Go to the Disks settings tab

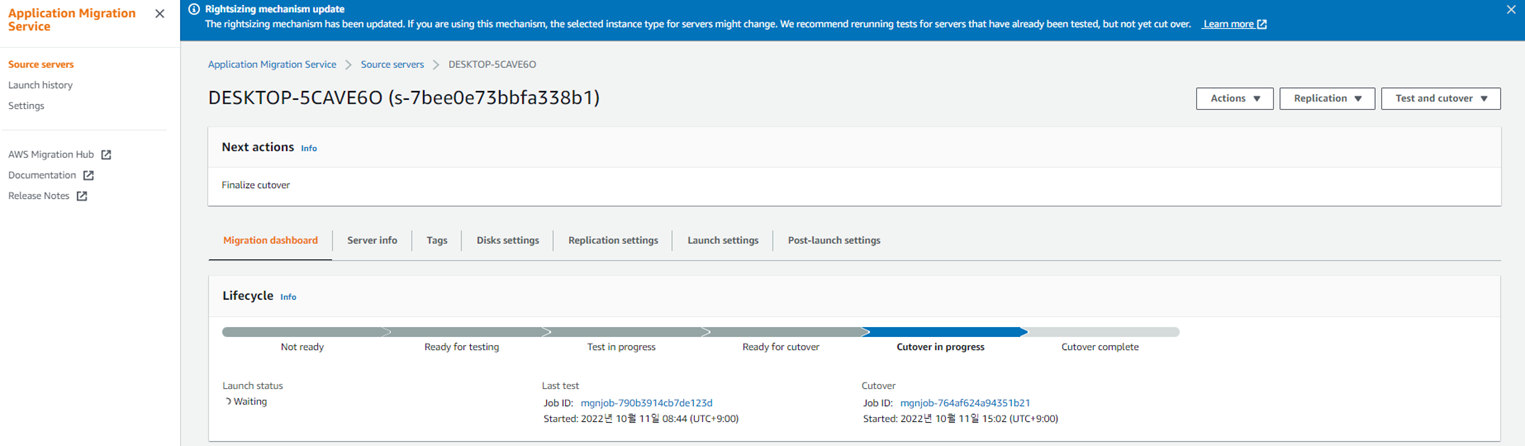coord(508,240)
